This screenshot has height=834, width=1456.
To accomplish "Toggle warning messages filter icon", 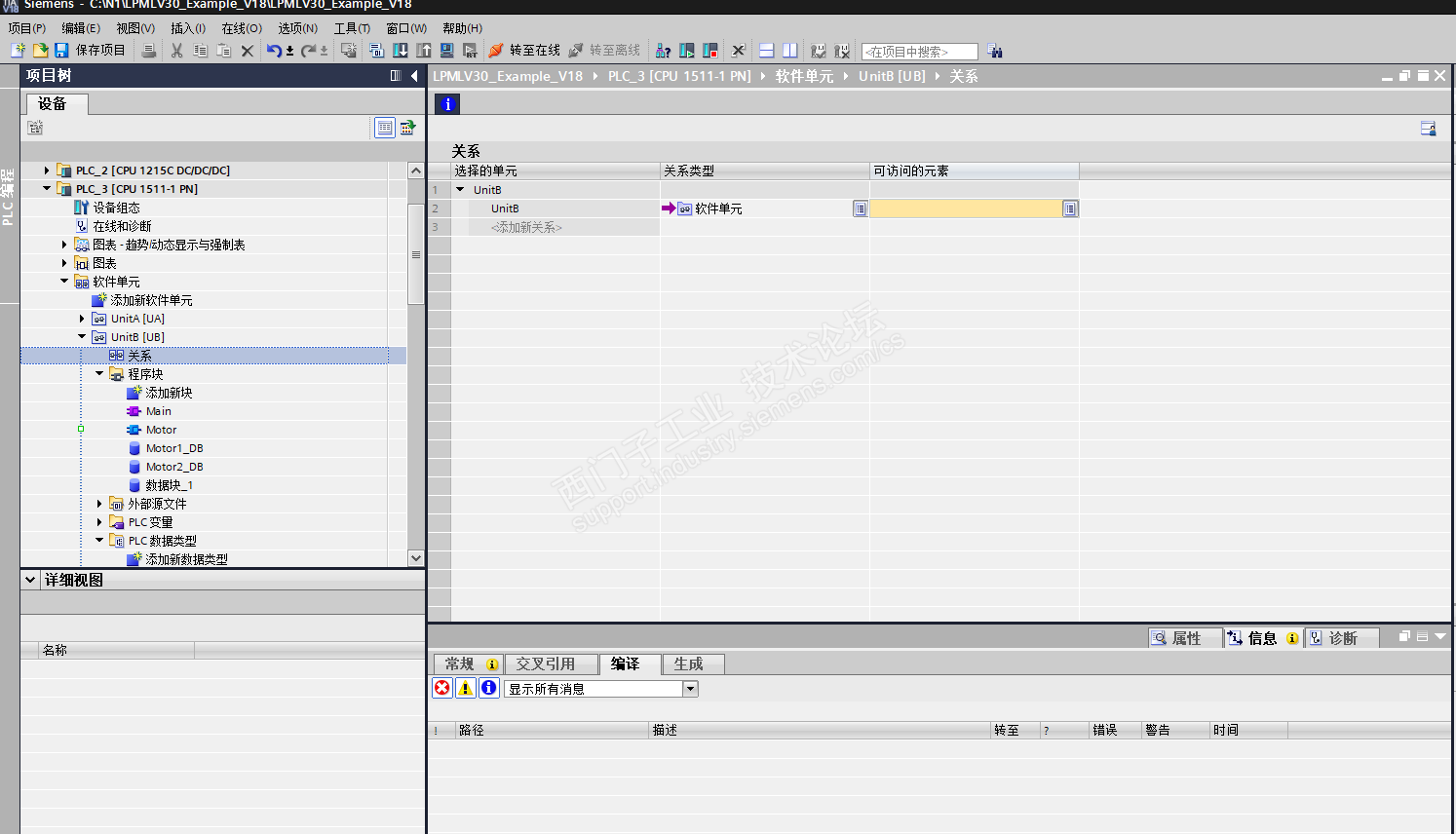I will click(x=466, y=689).
